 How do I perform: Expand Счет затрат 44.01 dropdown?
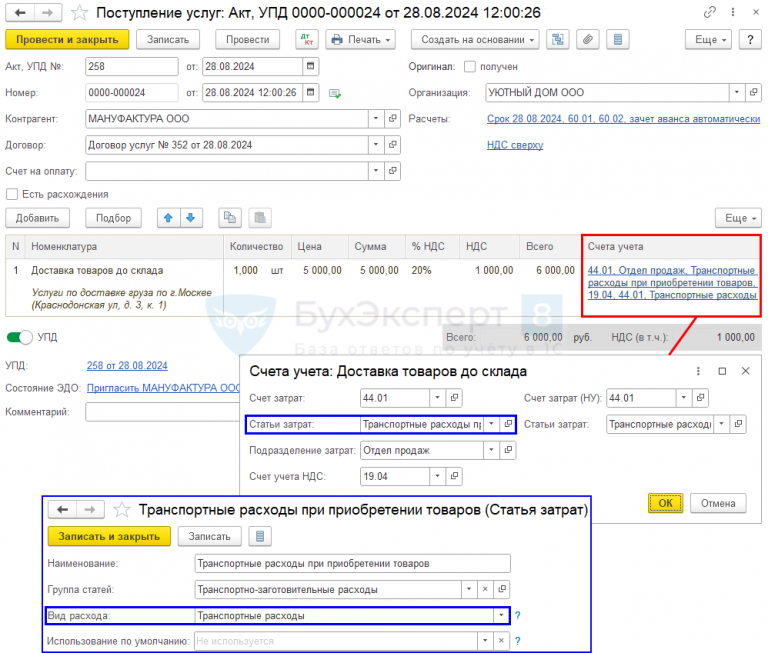[x=437, y=398]
